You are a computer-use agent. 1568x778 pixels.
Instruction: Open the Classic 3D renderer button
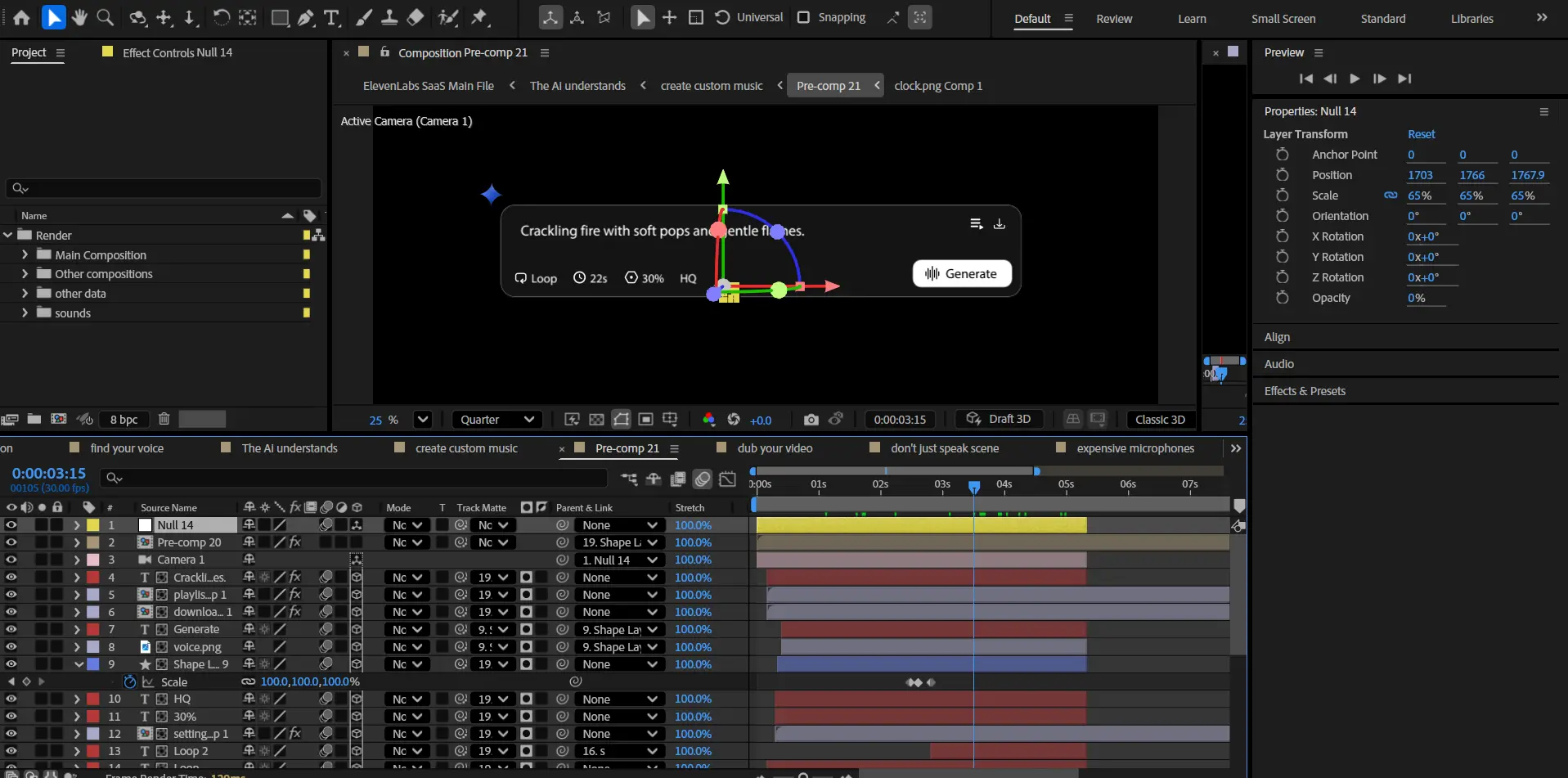pos(1159,420)
